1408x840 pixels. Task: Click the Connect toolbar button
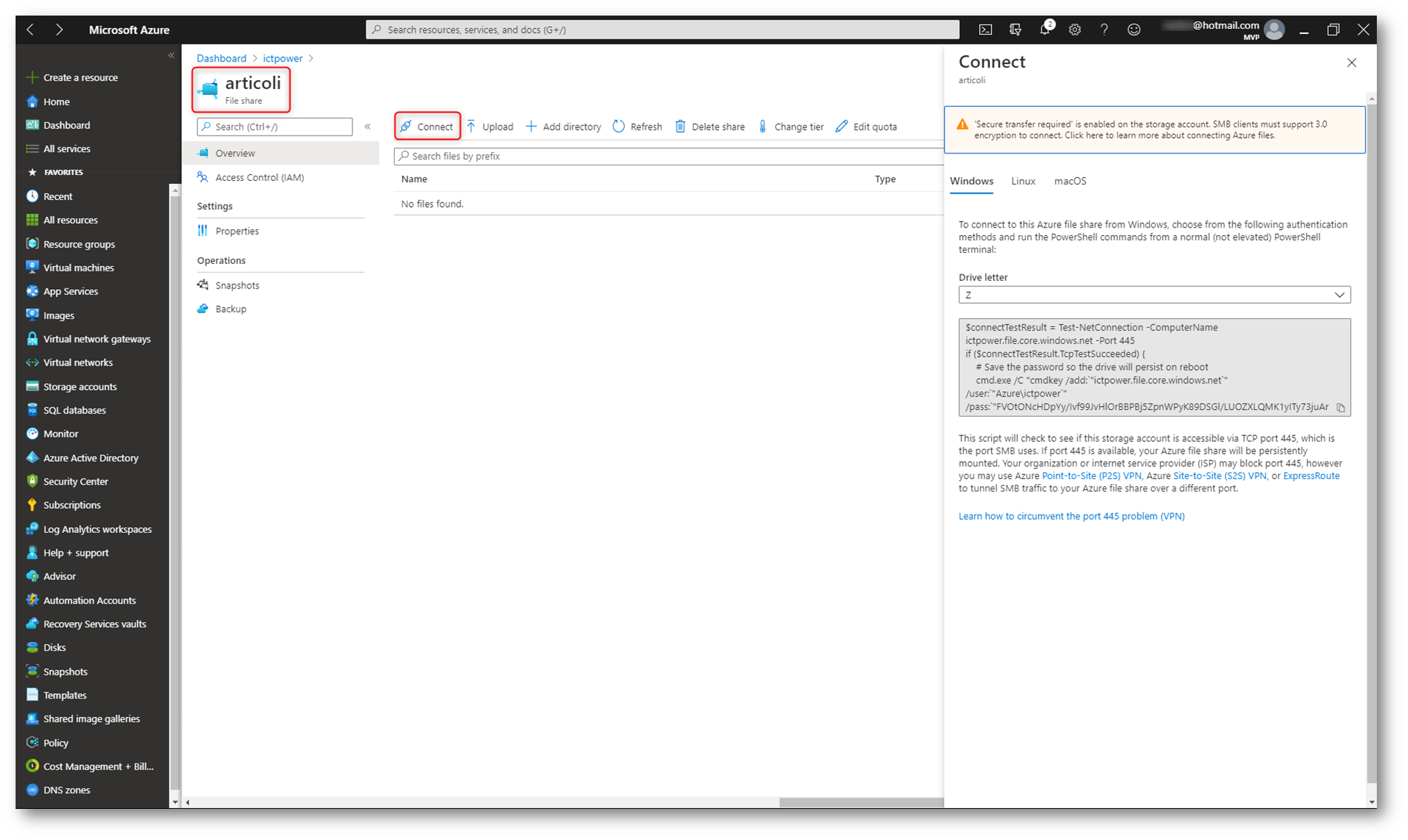point(427,127)
